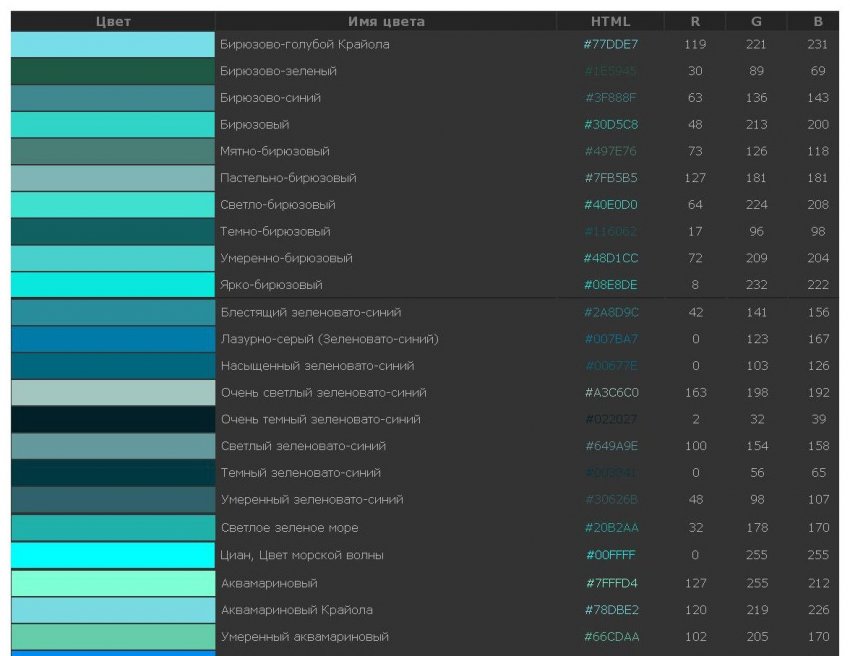Pick the Очень темный зеленовато-синий swatch
The height and width of the screenshot is (656, 850).
(113, 419)
